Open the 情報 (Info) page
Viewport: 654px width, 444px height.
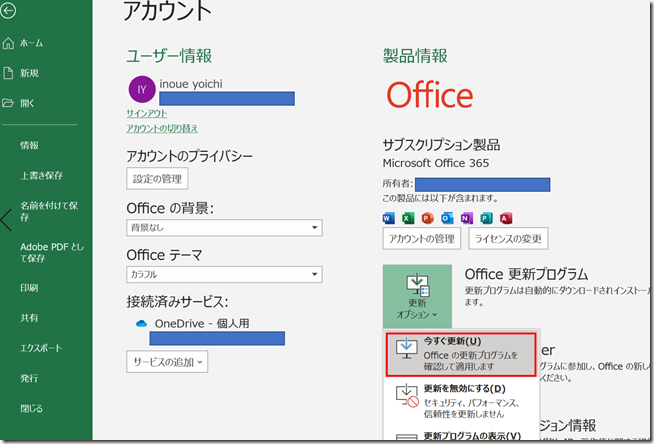tap(29, 145)
